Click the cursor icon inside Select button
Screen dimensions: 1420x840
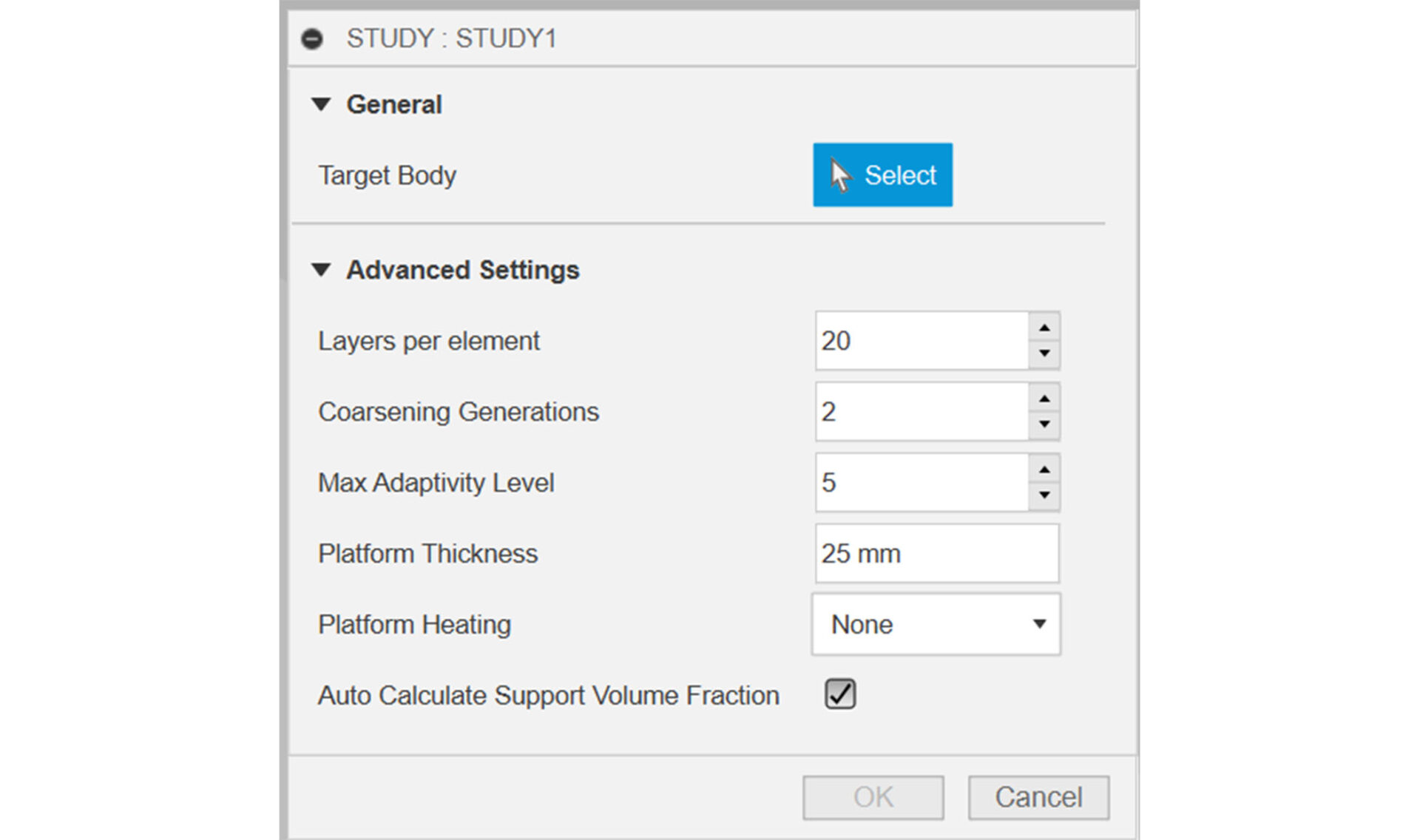(x=839, y=172)
